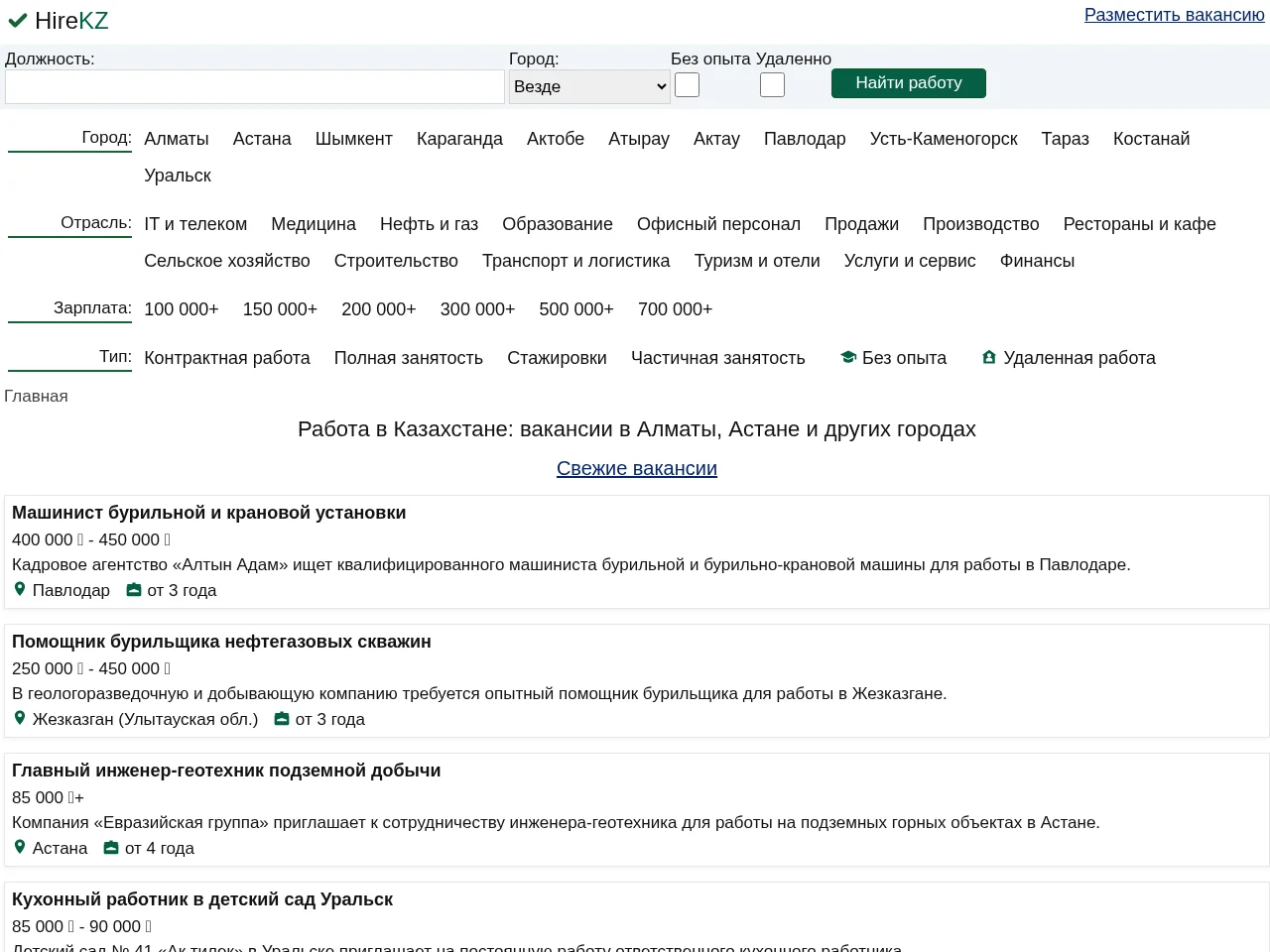Screen dimensions: 1270x952
Task: Click the graduation cap icon for Без опыта
Action: coord(848,357)
